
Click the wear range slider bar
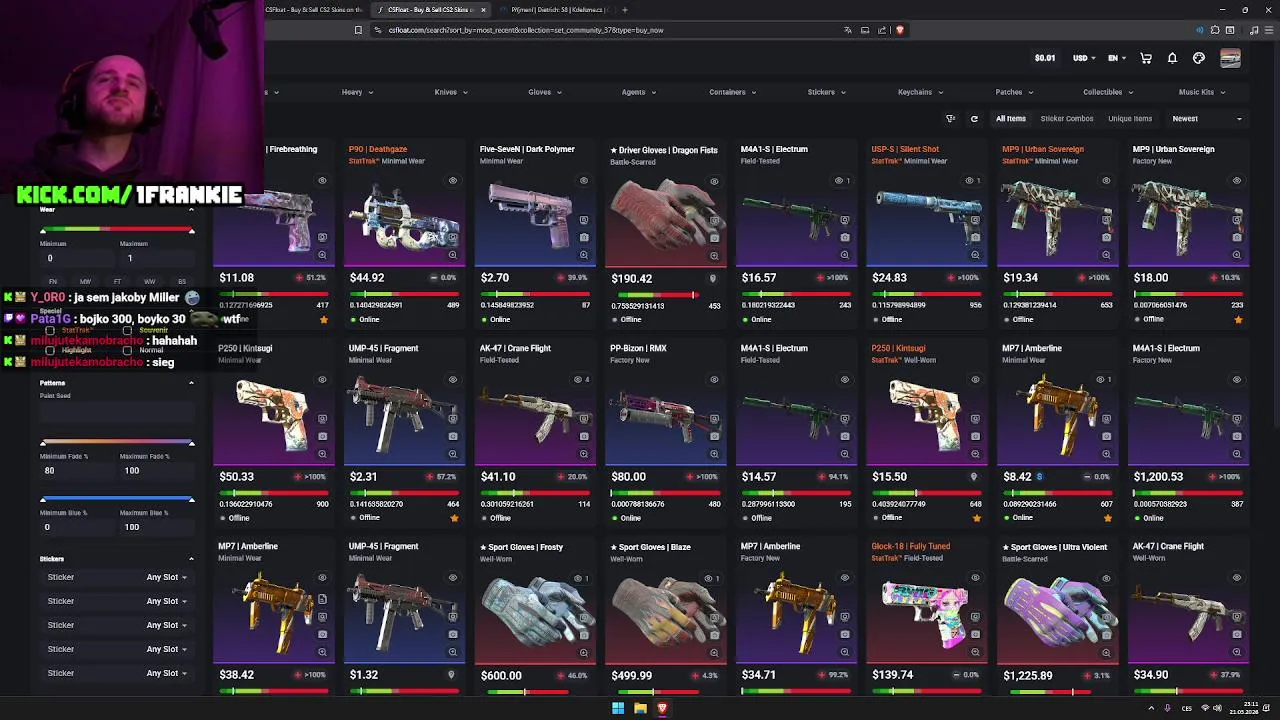pyautogui.click(x=117, y=230)
